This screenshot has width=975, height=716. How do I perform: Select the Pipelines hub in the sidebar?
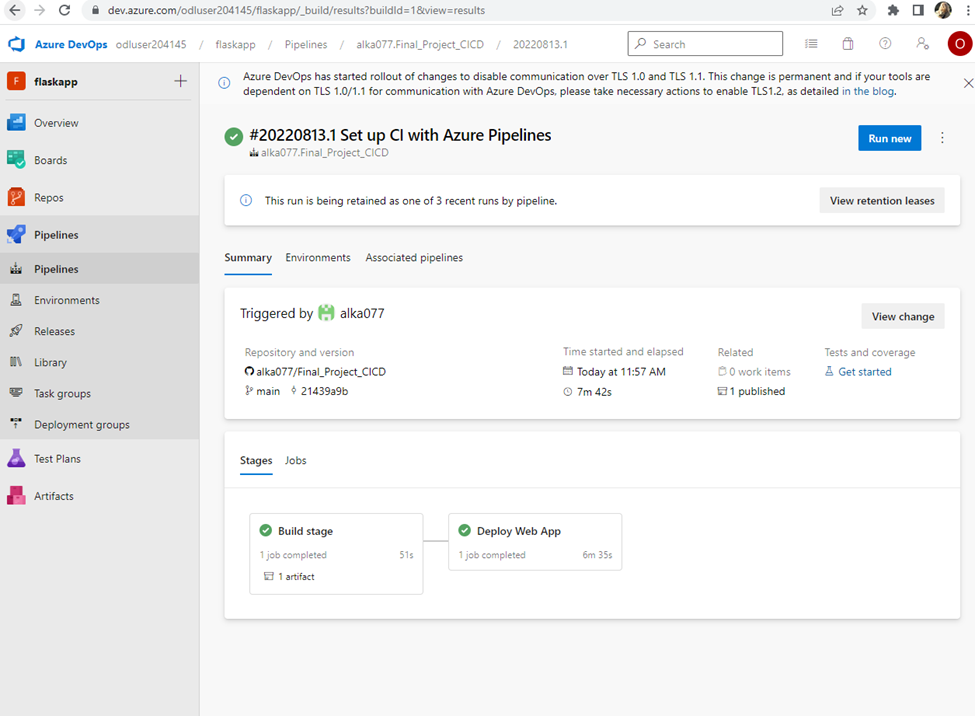click(x=99, y=235)
